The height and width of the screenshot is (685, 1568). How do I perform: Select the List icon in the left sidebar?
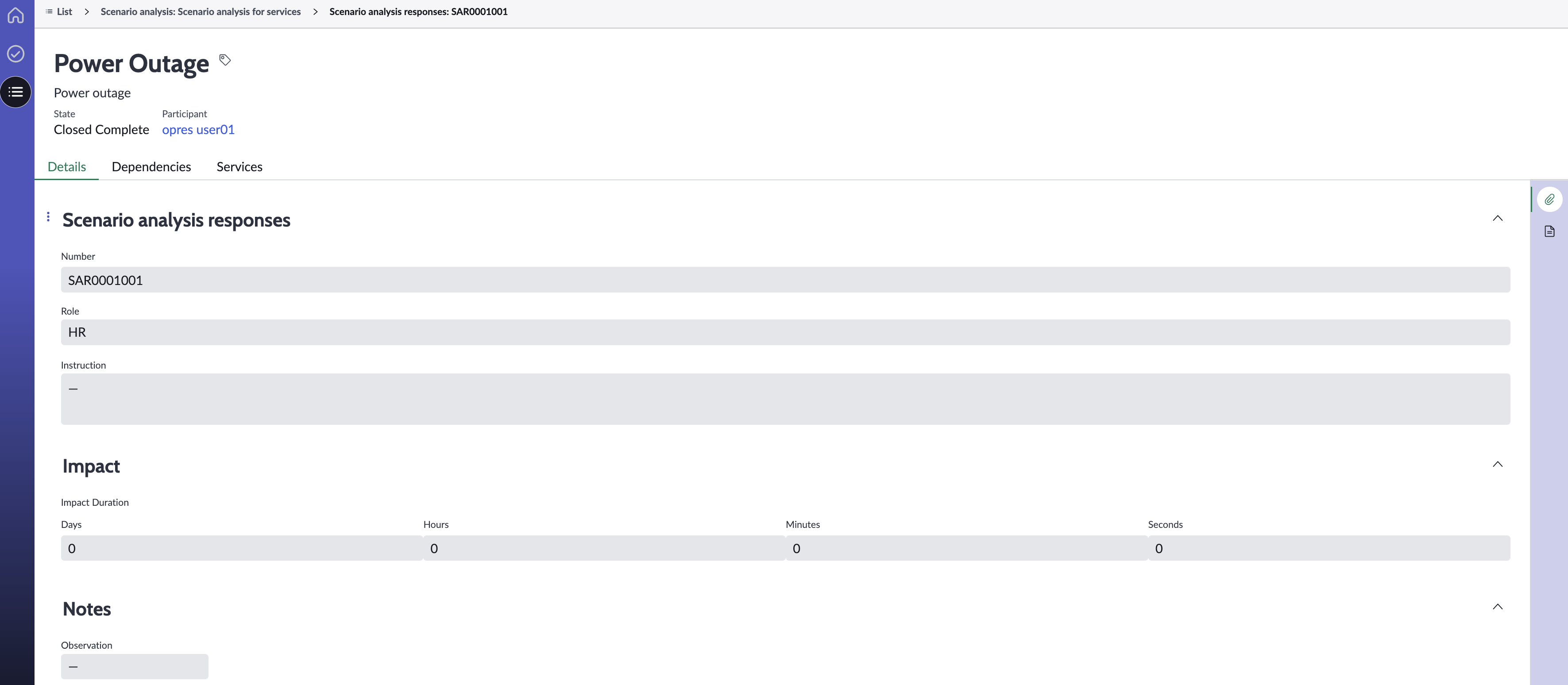click(16, 92)
